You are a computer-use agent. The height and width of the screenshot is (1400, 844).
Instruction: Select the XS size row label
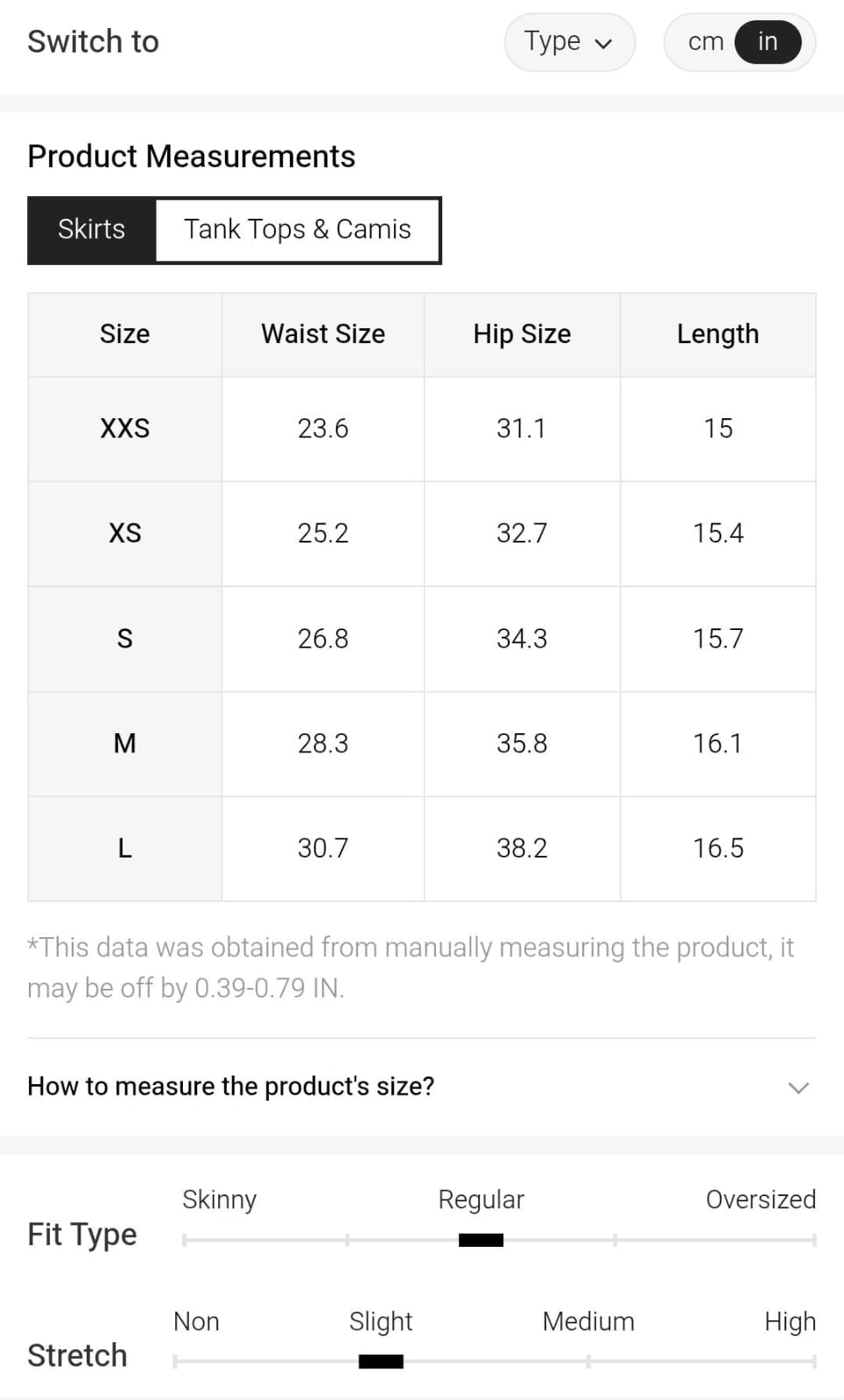[125, 534]
